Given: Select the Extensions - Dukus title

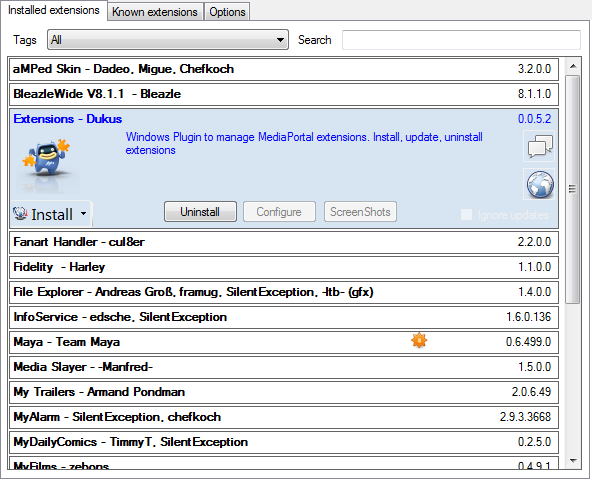Looking at the screenshot, I should point(68,119).
